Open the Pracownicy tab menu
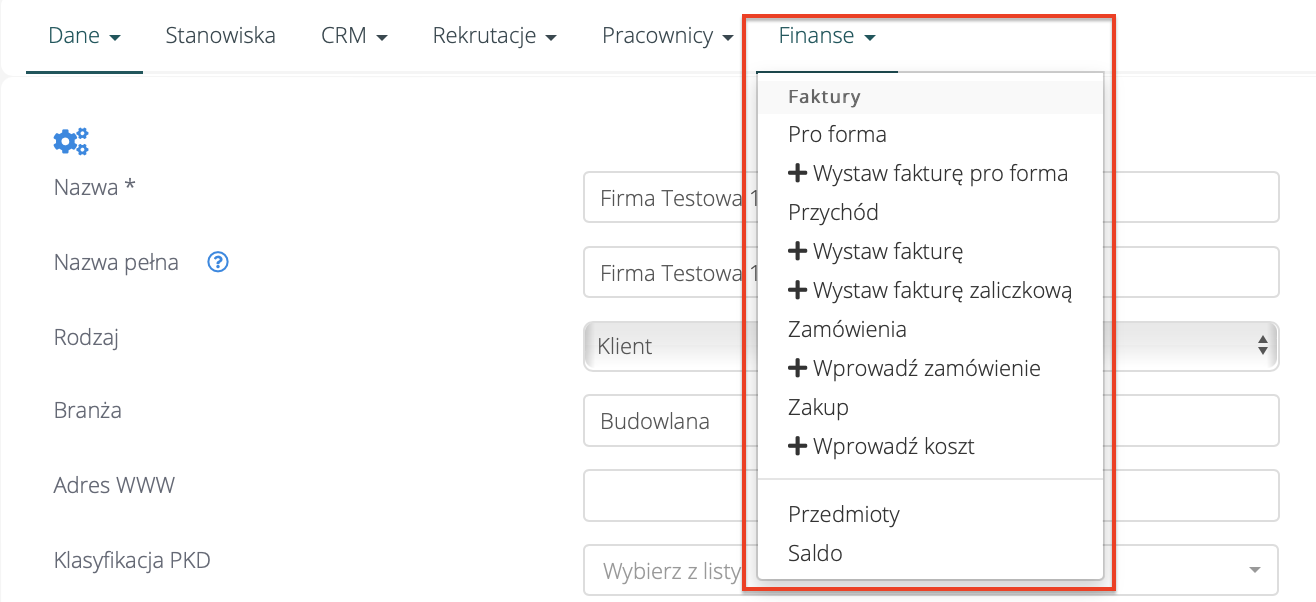1316x602 pixels. point(667,36)
